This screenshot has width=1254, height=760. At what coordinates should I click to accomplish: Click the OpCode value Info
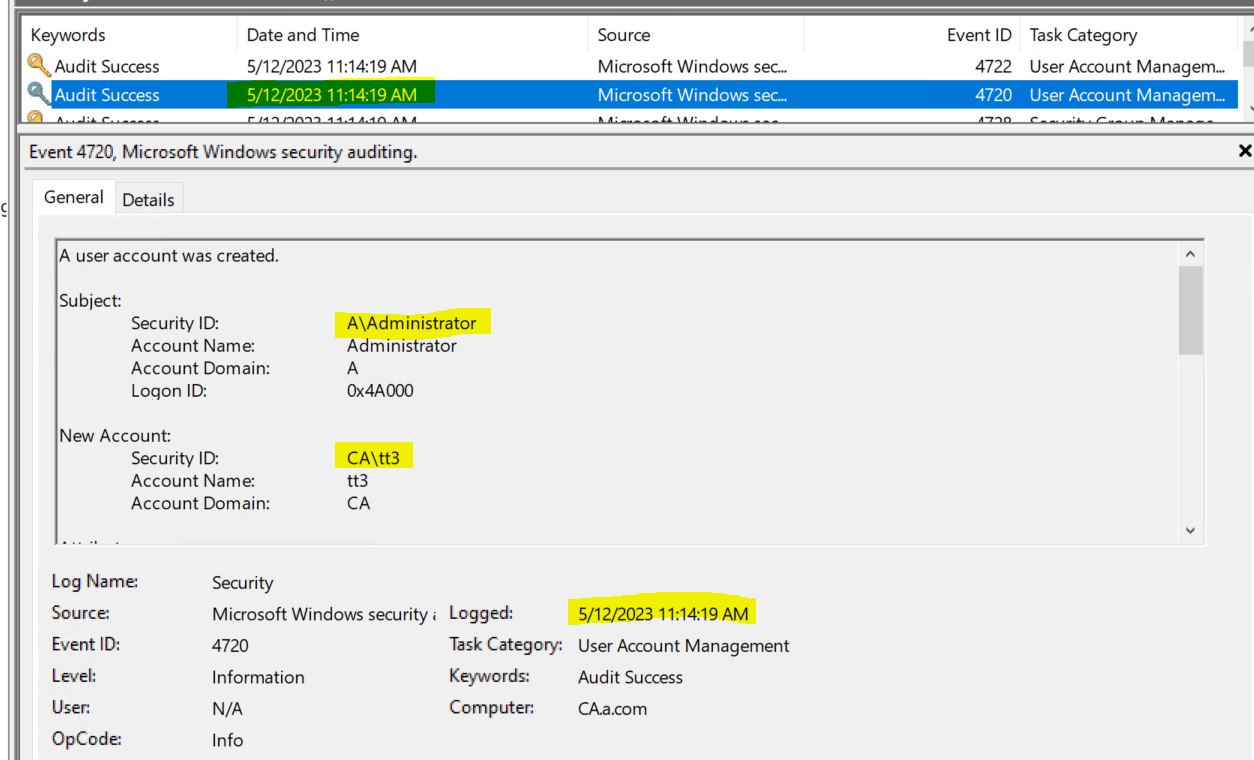227,740
